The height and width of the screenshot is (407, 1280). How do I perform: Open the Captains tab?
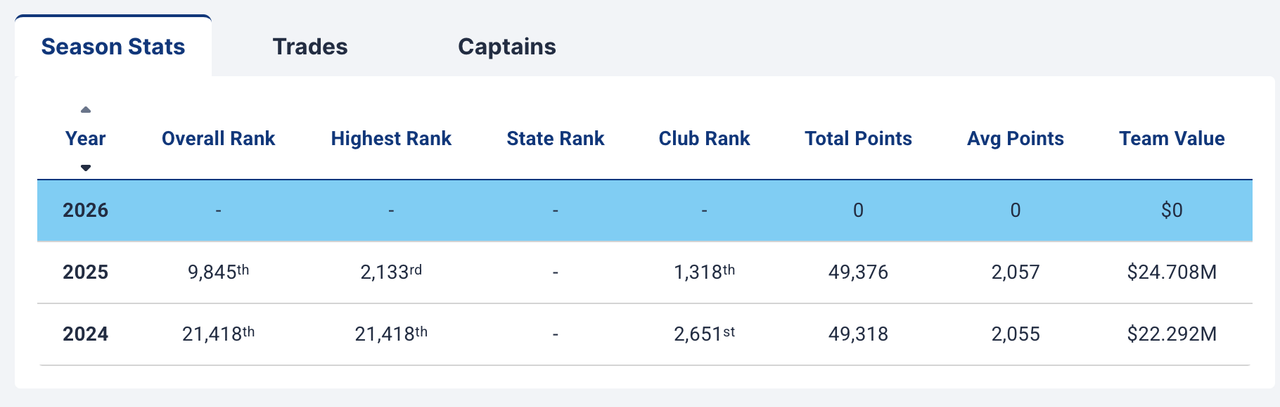coord(507,47)
